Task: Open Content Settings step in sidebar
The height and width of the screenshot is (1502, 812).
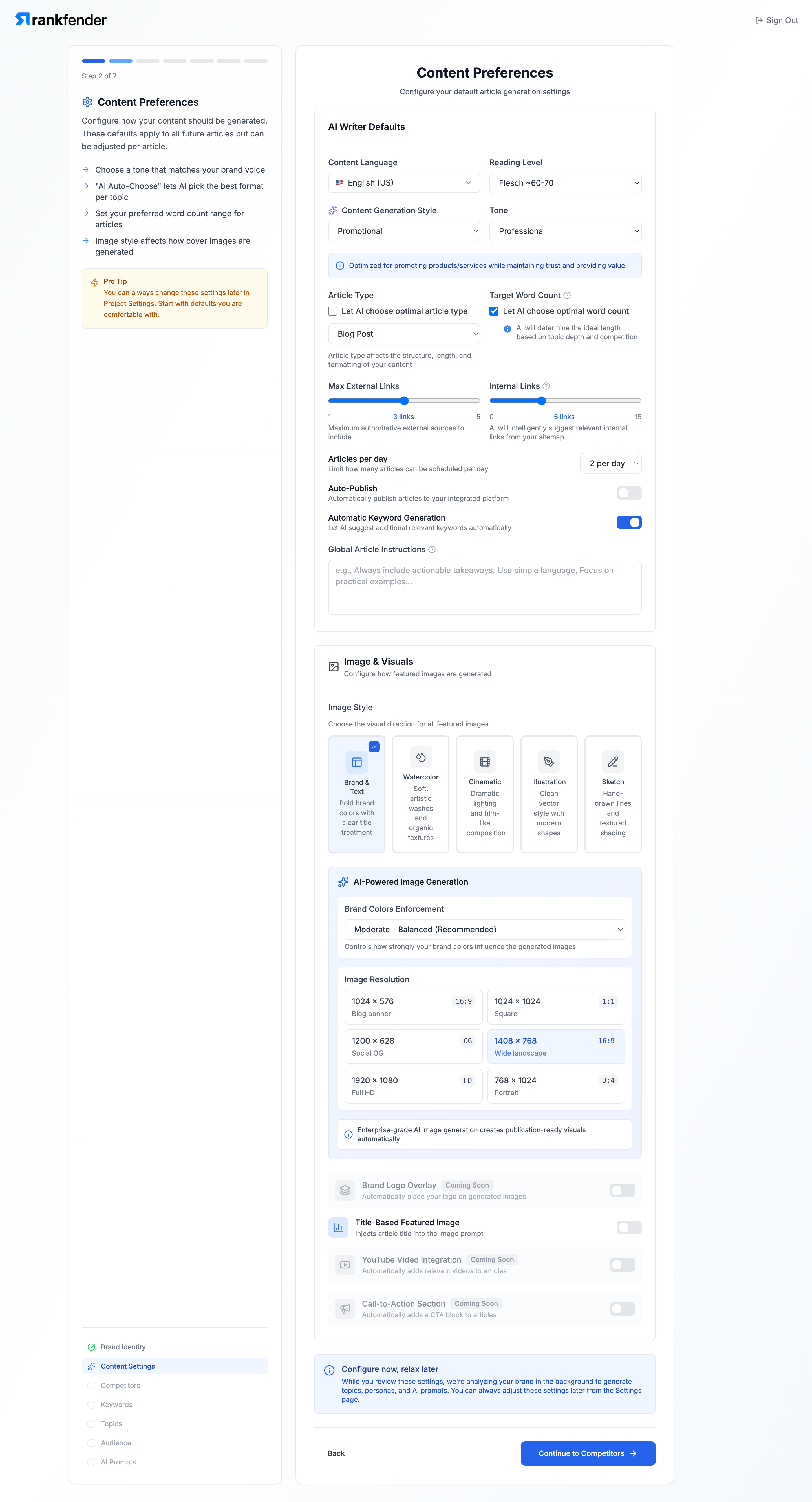Action: [174, 1366]
